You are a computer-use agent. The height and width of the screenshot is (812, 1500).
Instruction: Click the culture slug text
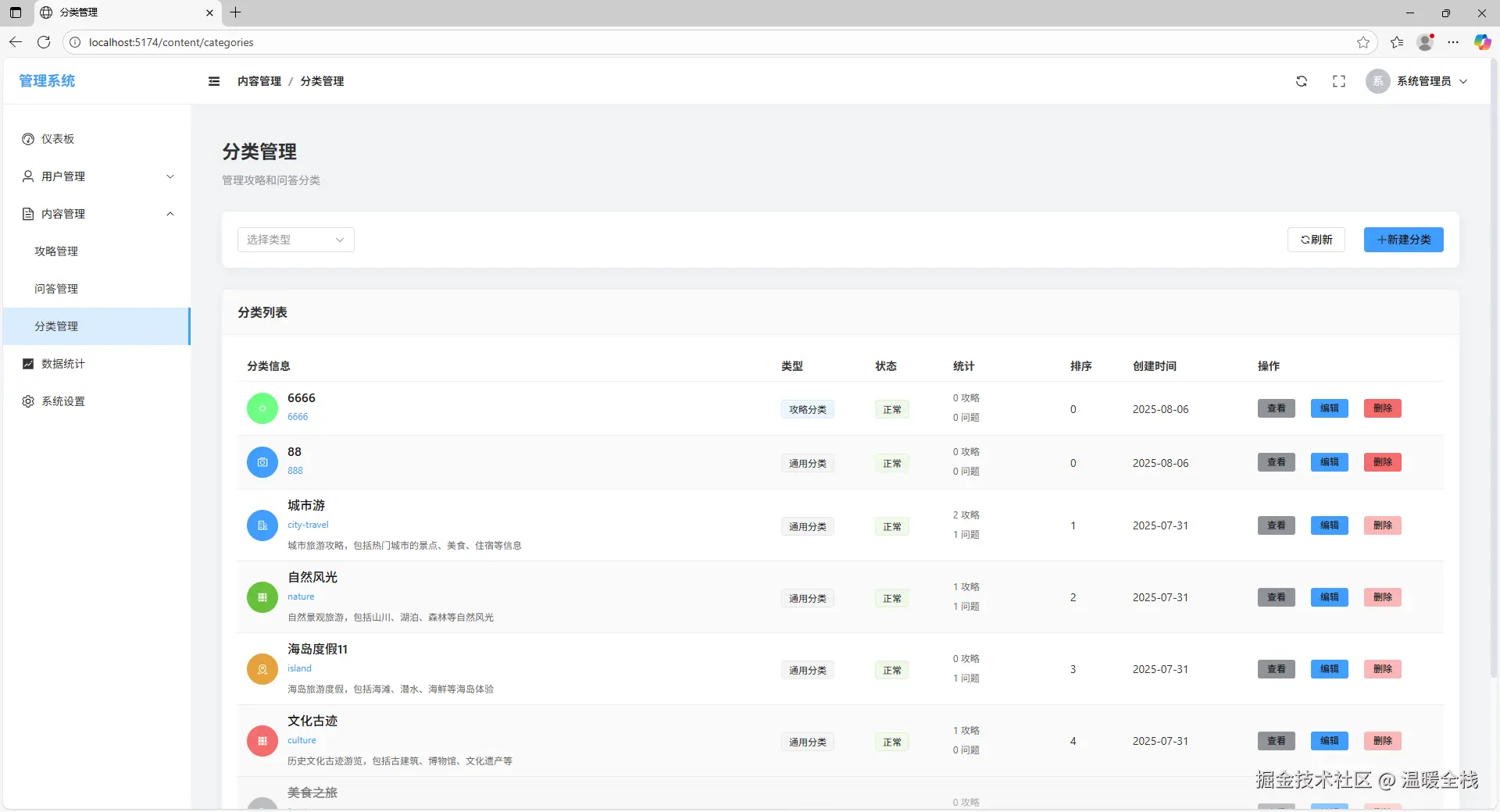click(302, 740)
